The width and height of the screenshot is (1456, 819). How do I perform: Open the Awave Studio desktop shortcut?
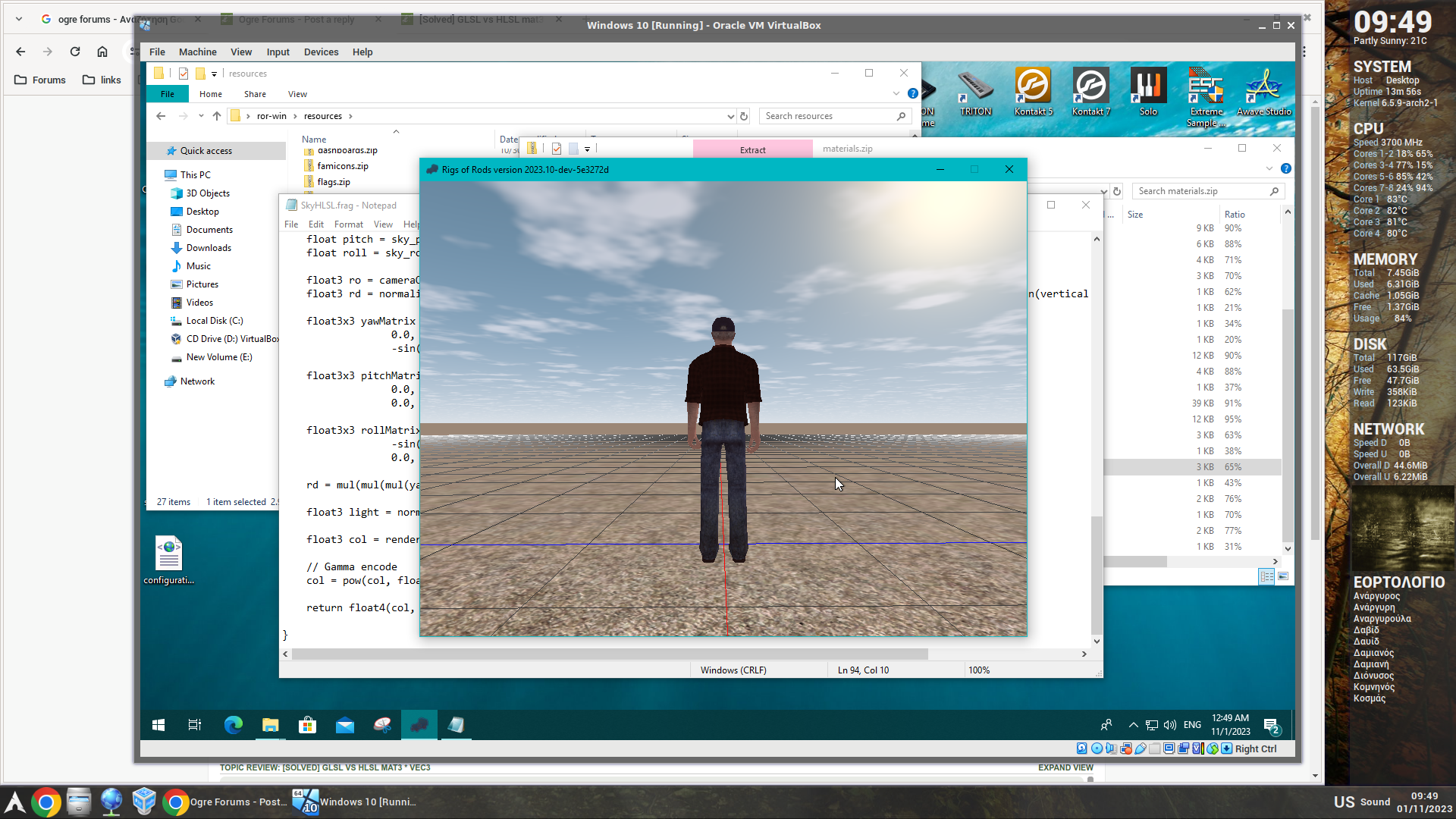[1264, 92]
